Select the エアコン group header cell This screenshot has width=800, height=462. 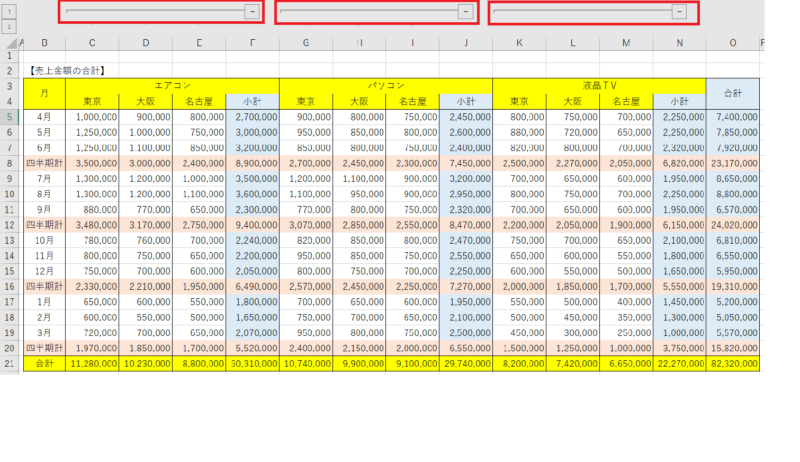coord(172,86)
